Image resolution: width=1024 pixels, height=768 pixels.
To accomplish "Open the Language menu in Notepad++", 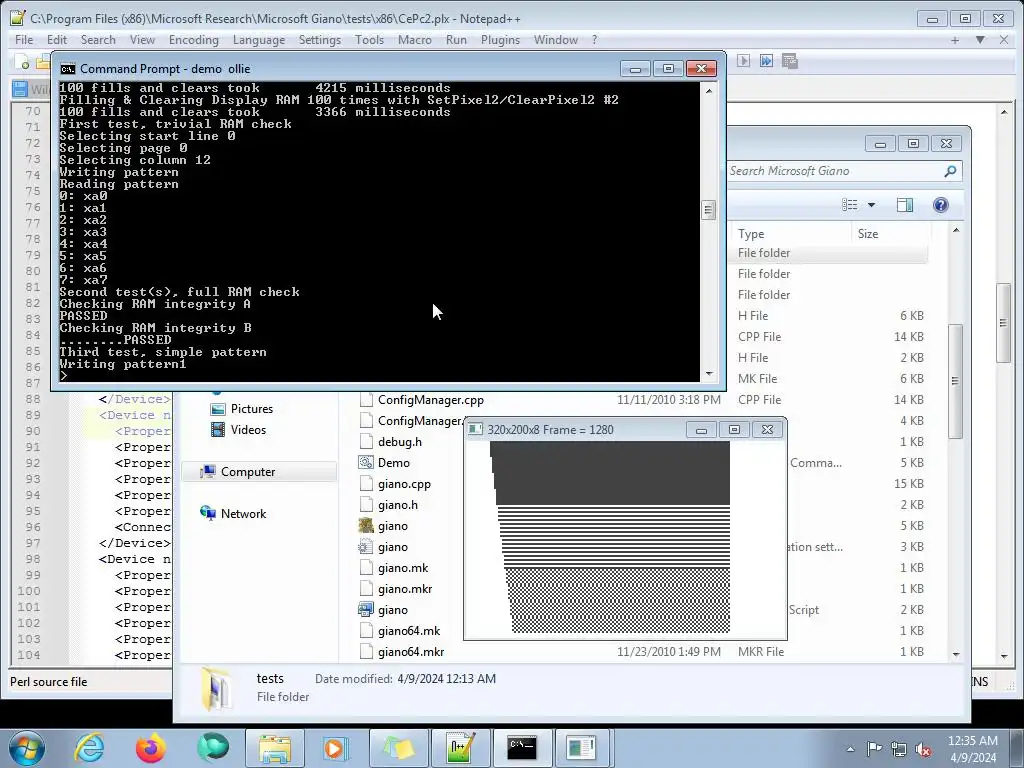I will [259, 40].
